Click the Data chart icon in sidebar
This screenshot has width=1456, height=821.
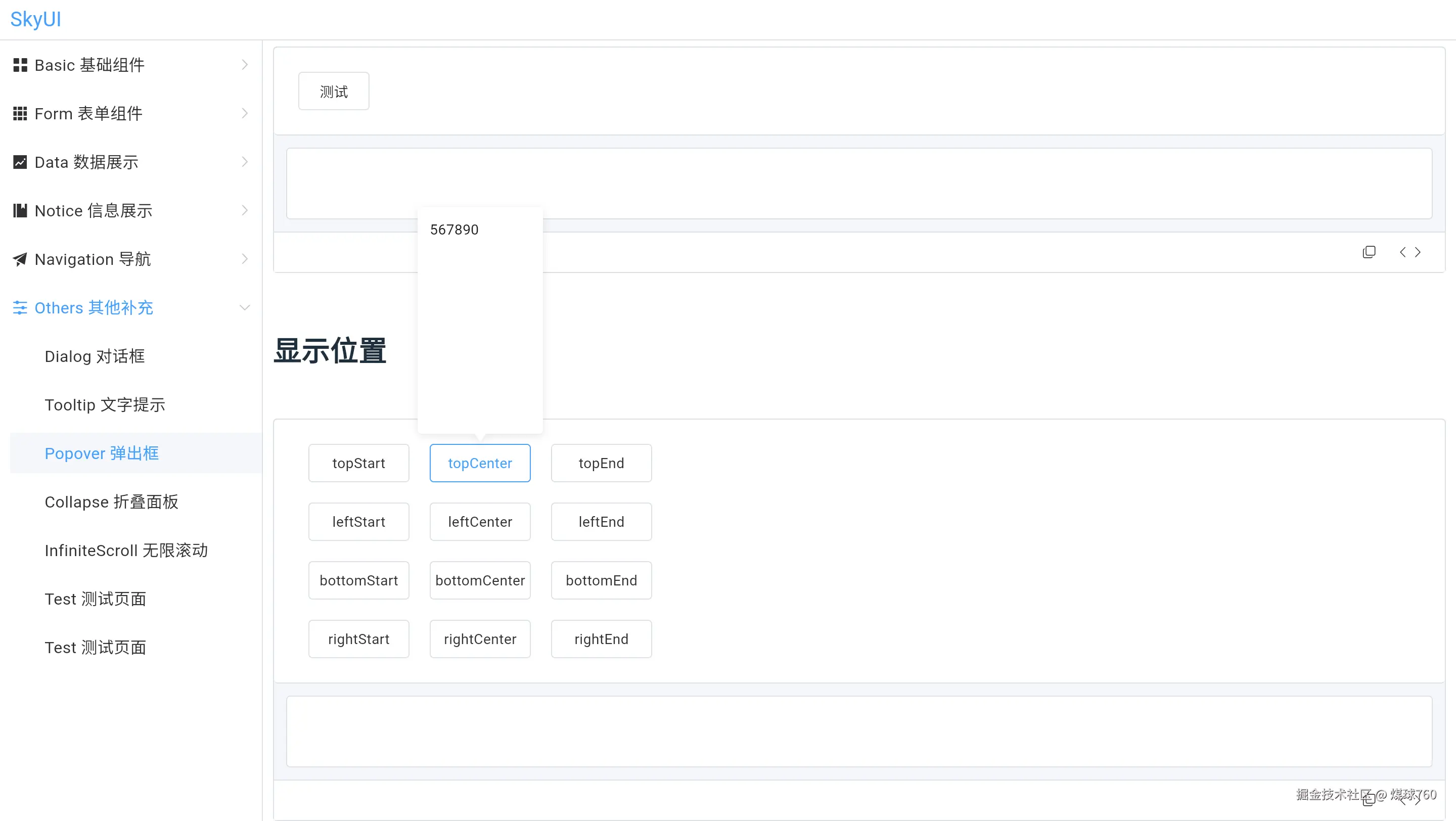[x=20, y=162]
